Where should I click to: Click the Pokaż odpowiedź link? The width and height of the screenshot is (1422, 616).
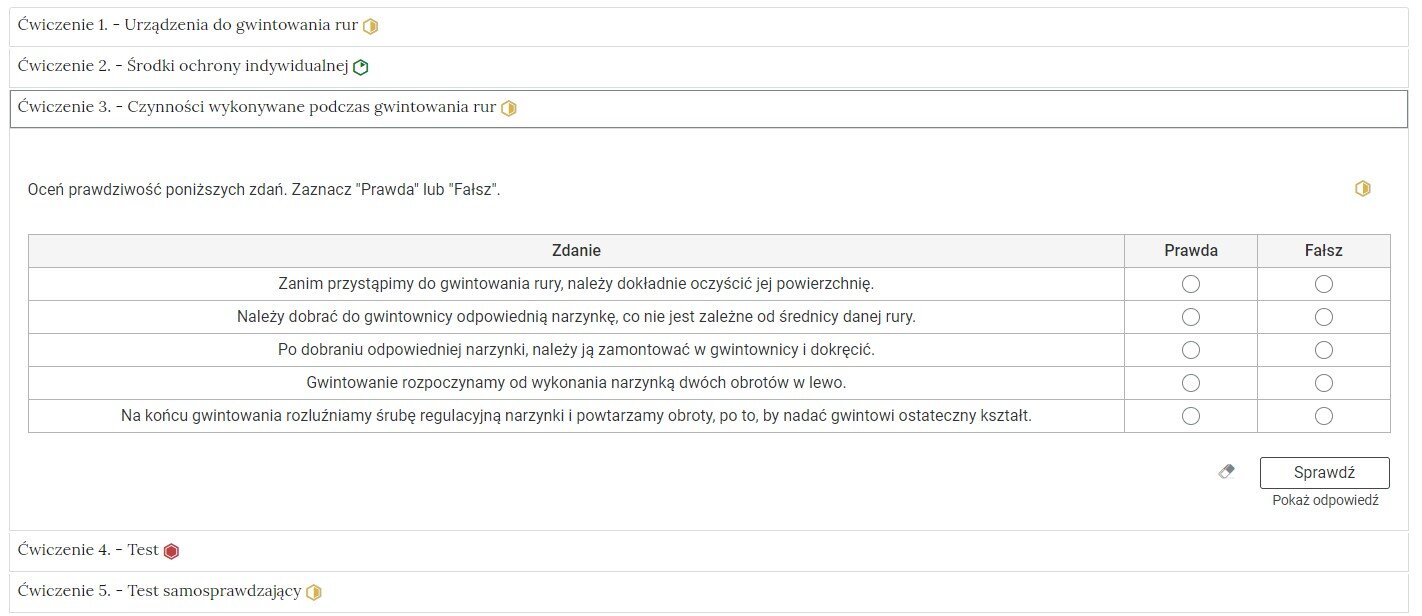click(x=1325, y=500)
